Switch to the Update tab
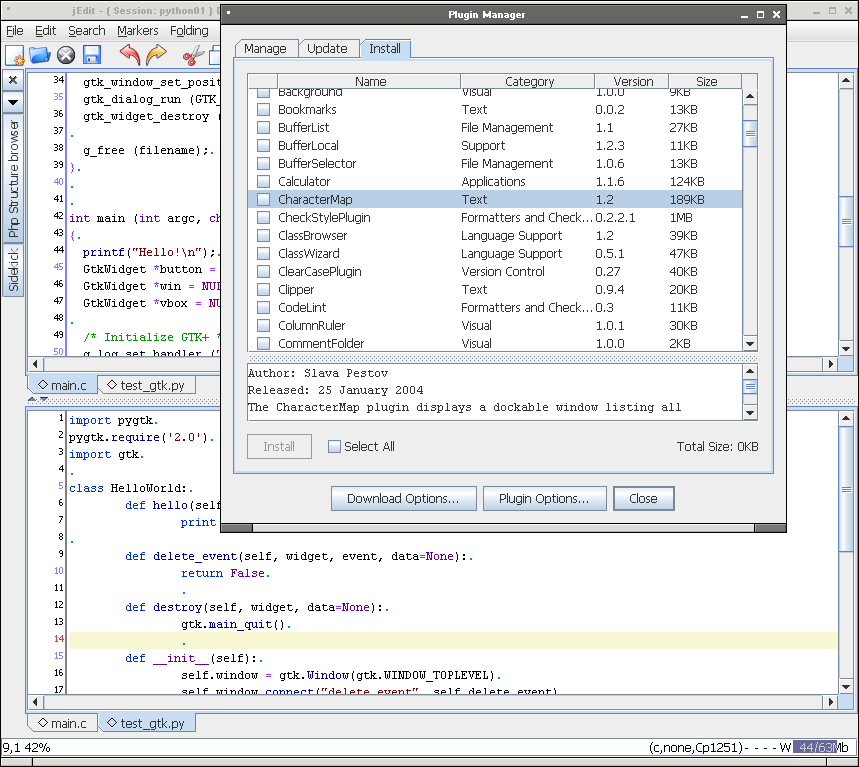 pyautogui.click(x=328, y=49)
